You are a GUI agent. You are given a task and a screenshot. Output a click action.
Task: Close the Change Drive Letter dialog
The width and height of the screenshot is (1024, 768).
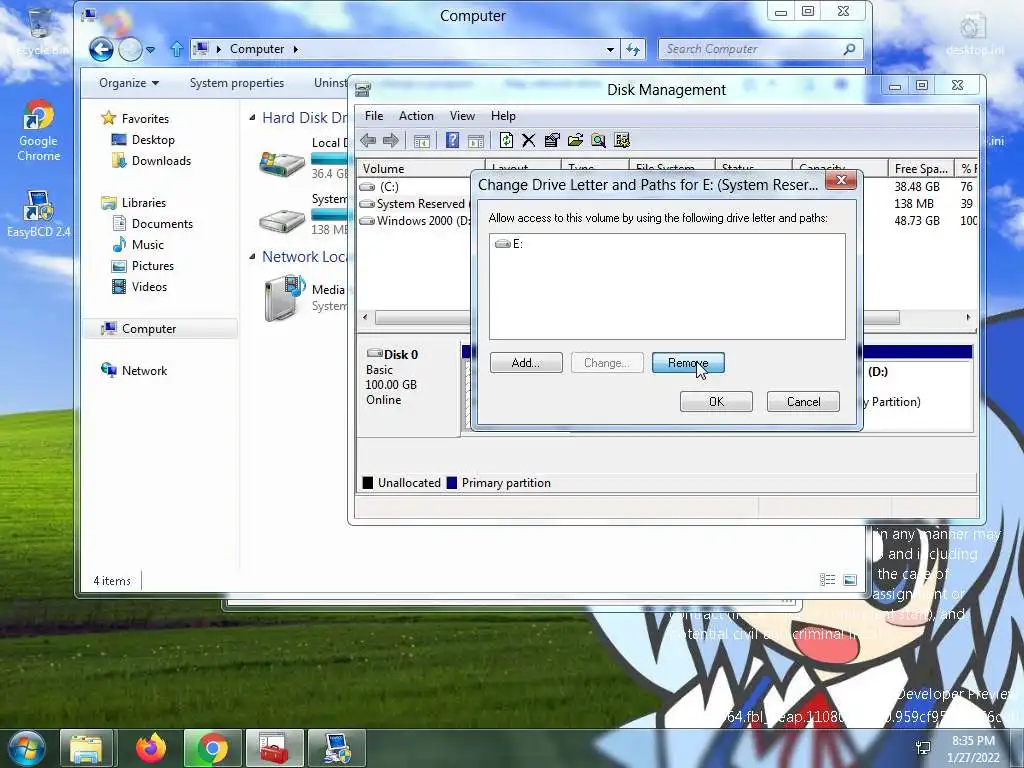coord(841,180)
